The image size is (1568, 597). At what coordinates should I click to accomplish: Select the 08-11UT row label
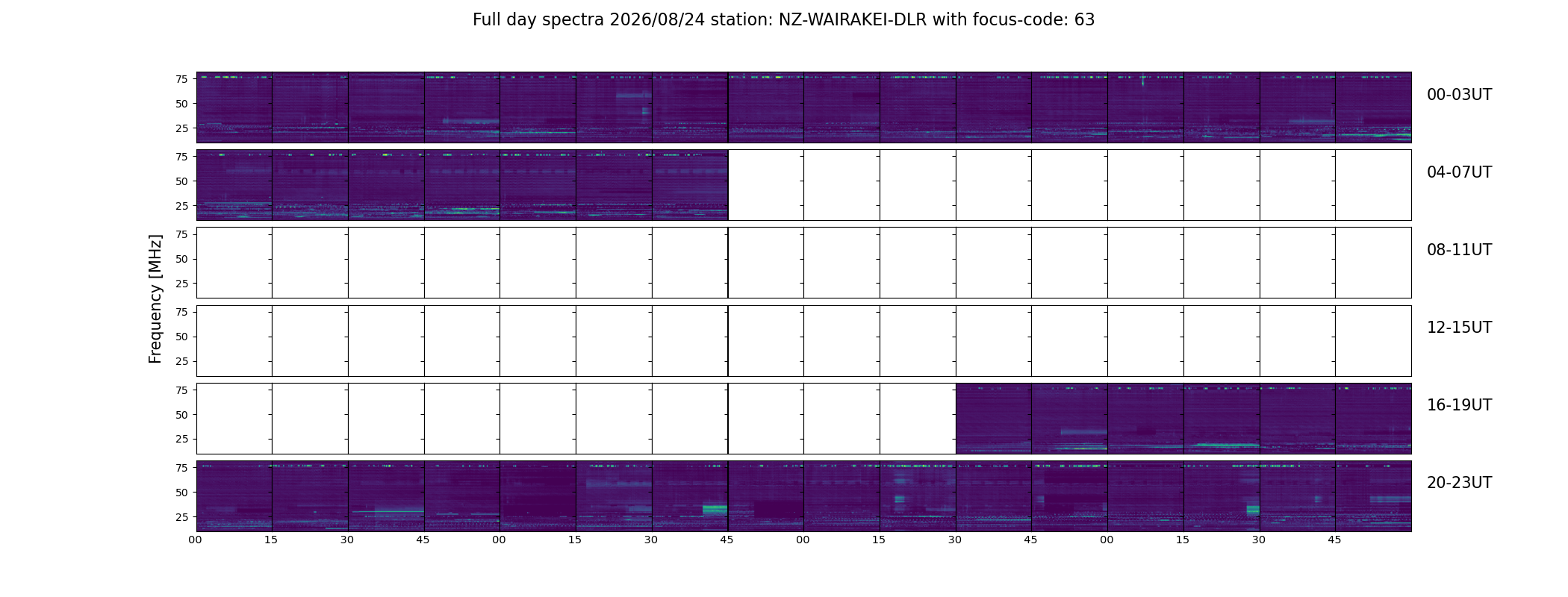[1459, 250]
